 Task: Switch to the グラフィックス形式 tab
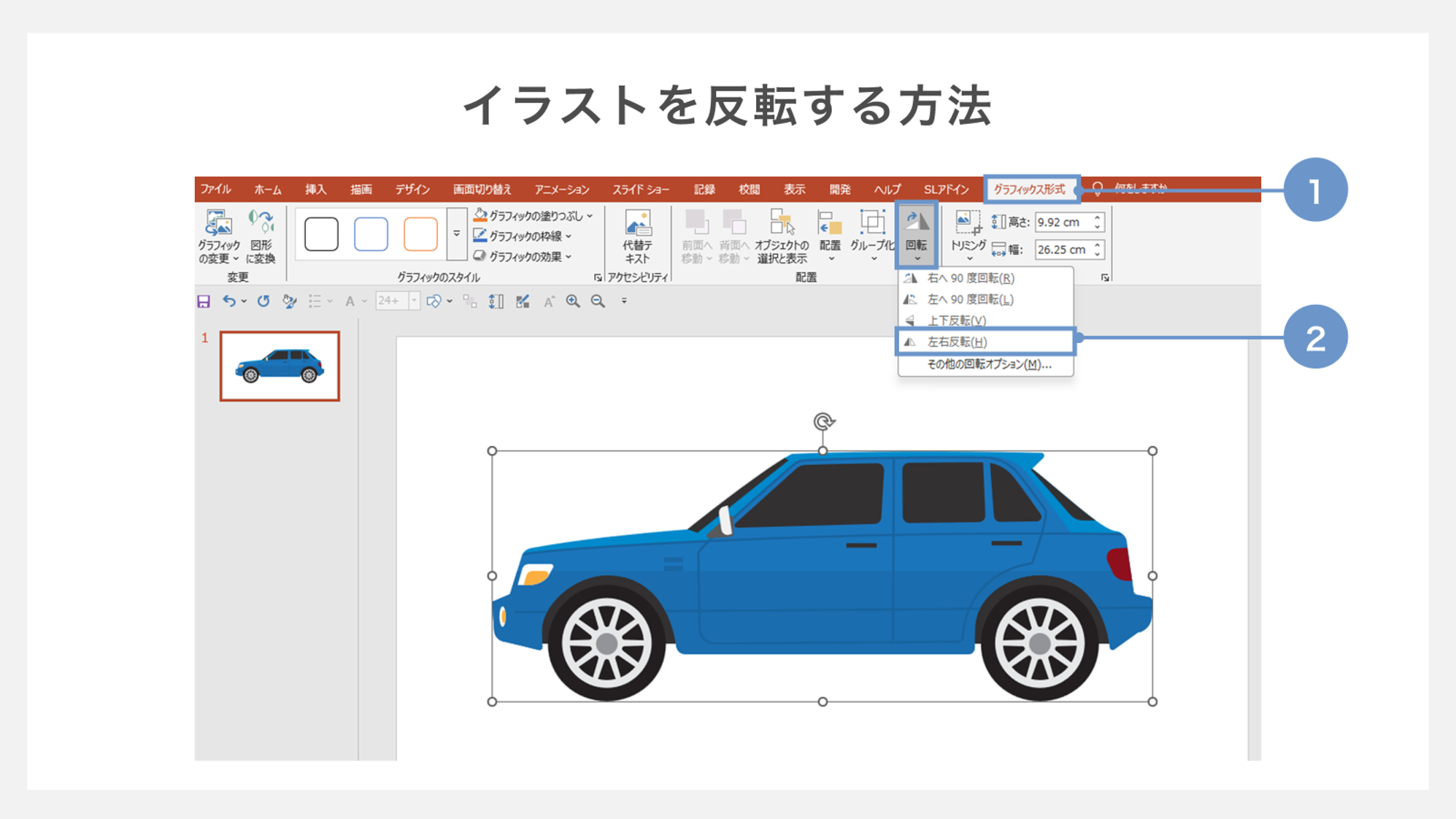point(1030,189)
